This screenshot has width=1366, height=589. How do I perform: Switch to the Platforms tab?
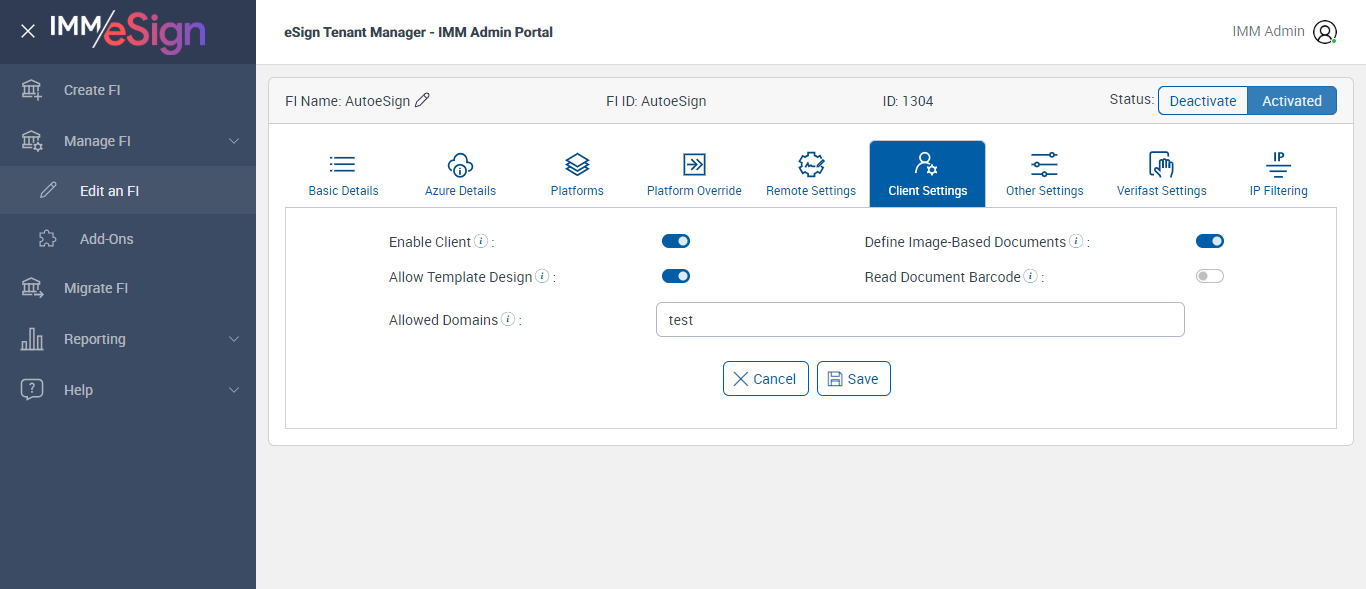tap(577, 174)
